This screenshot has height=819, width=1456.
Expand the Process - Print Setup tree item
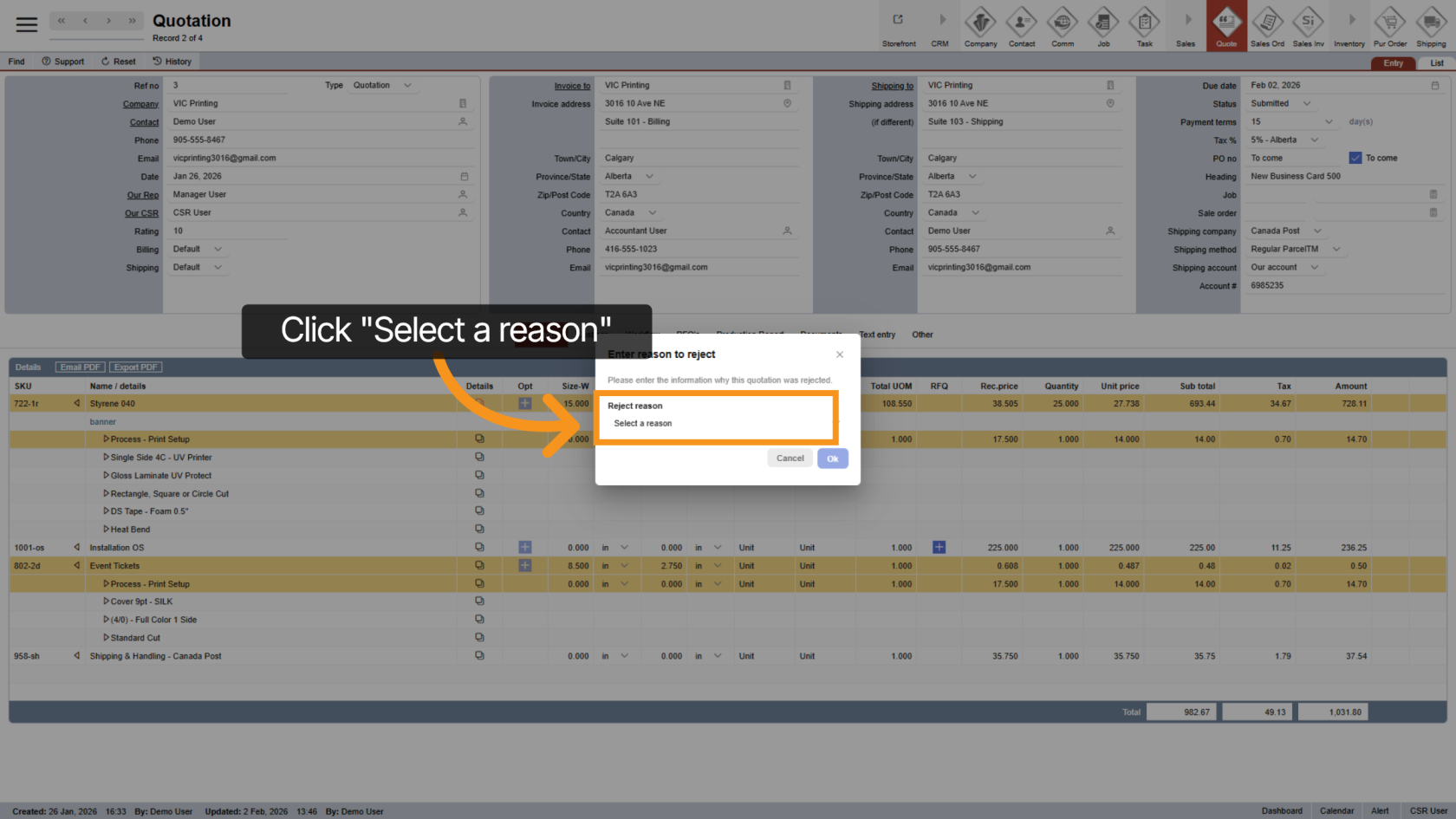click(107, 439)
